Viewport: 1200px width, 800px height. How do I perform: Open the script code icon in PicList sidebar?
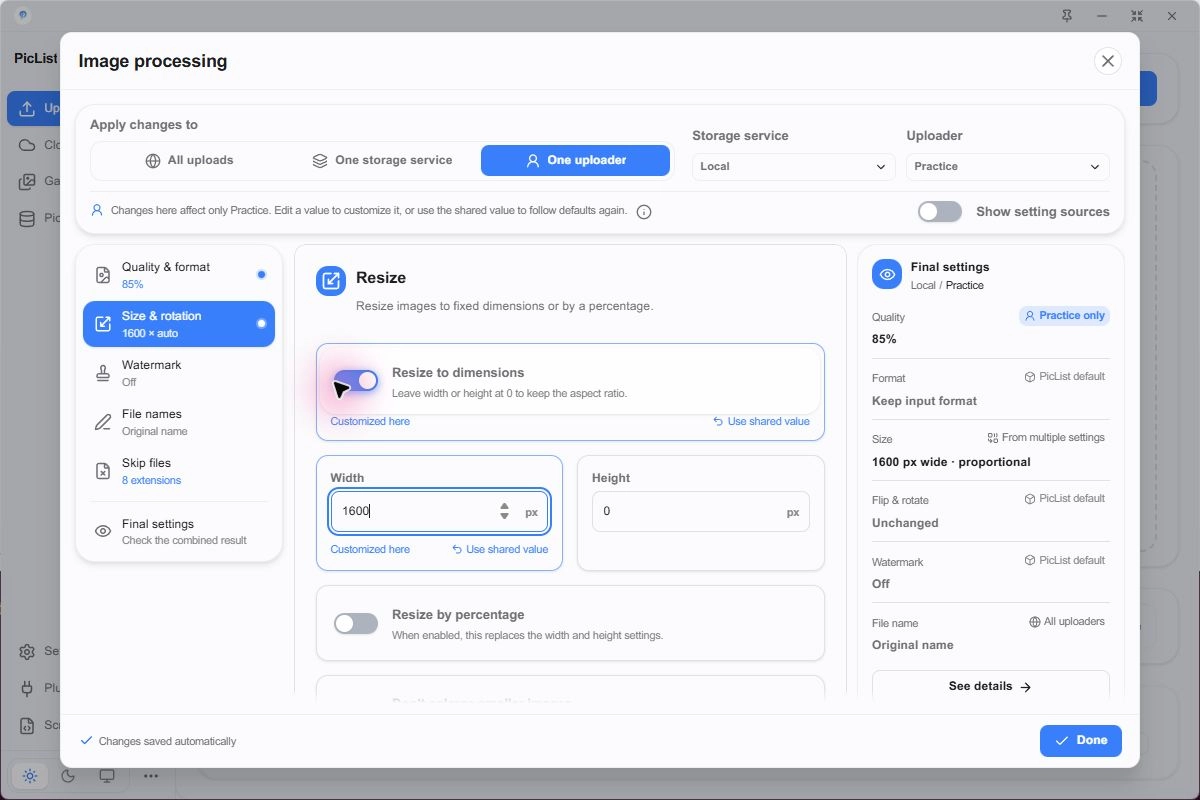tap(27, 725)
